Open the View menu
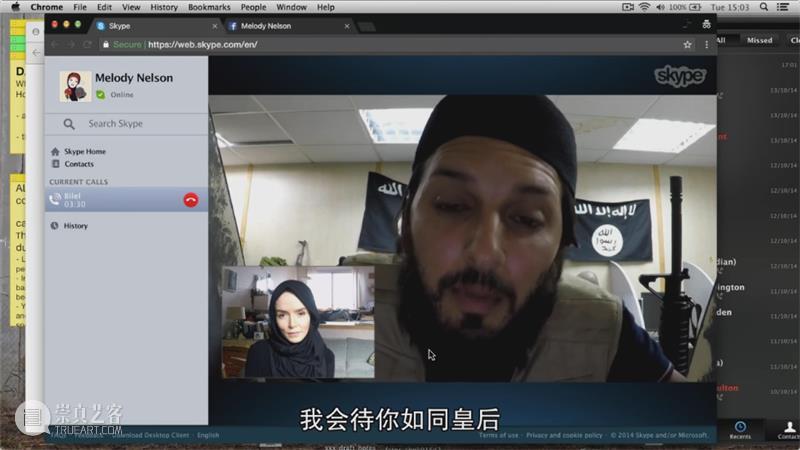Image resolution: width=800 pixels, height=450 pixels. (x=131, y=7)
